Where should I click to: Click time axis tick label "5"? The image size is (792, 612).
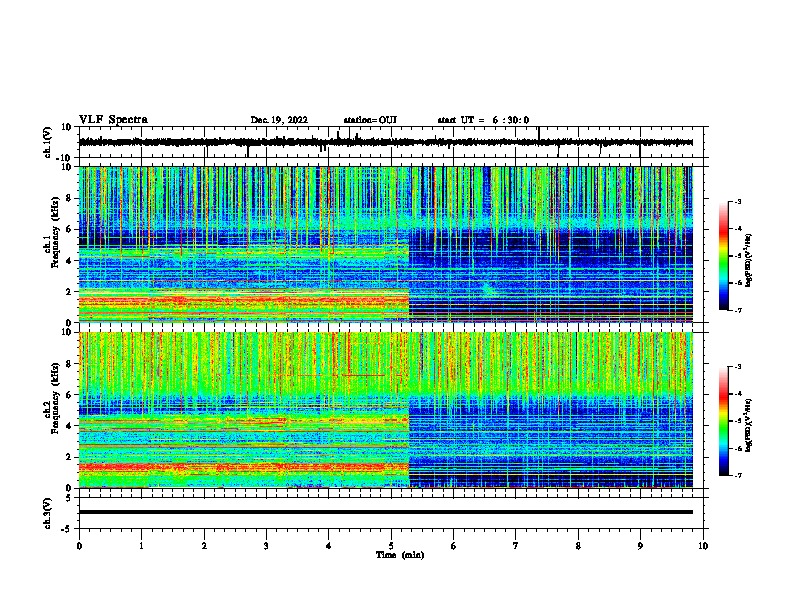coord(391,546)
